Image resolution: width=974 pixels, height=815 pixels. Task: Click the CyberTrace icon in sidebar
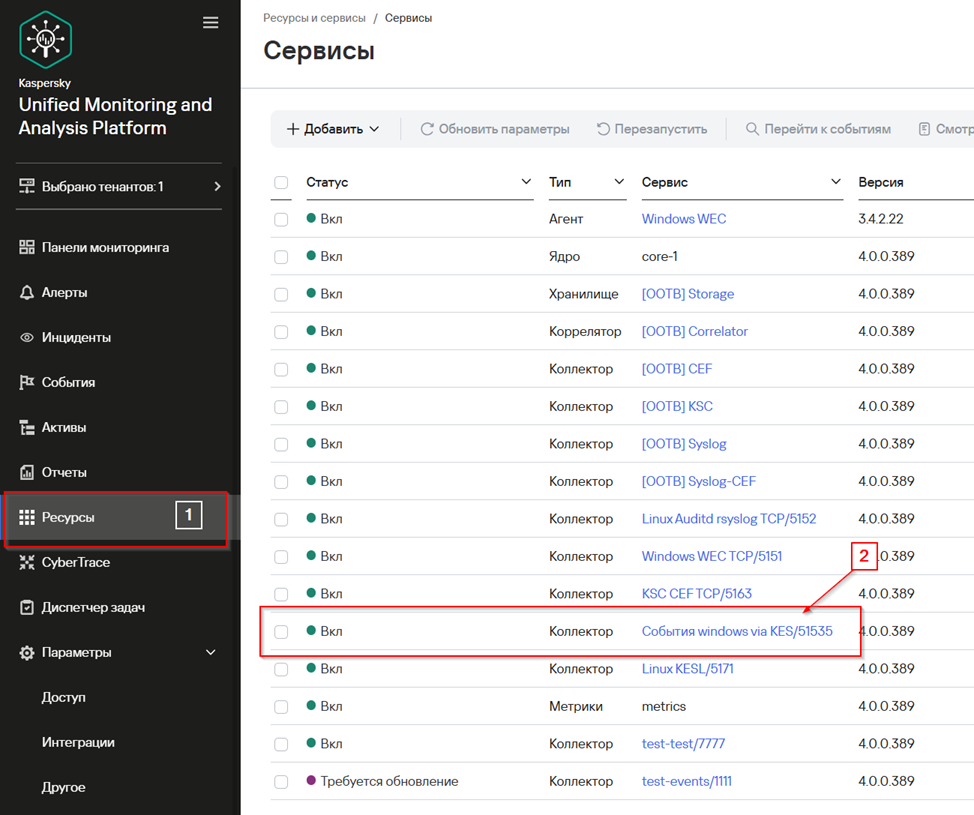pyautogui.click(x=27, y=562)
